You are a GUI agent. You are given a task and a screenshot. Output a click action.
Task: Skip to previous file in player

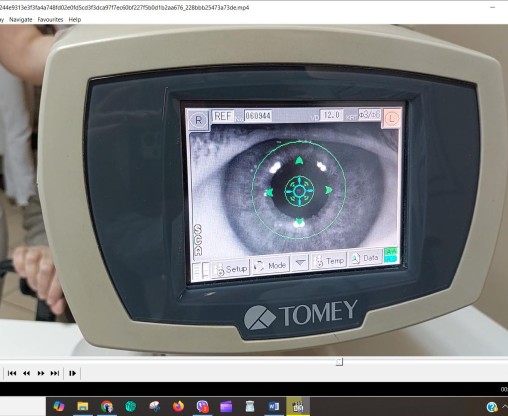point(12,373)
